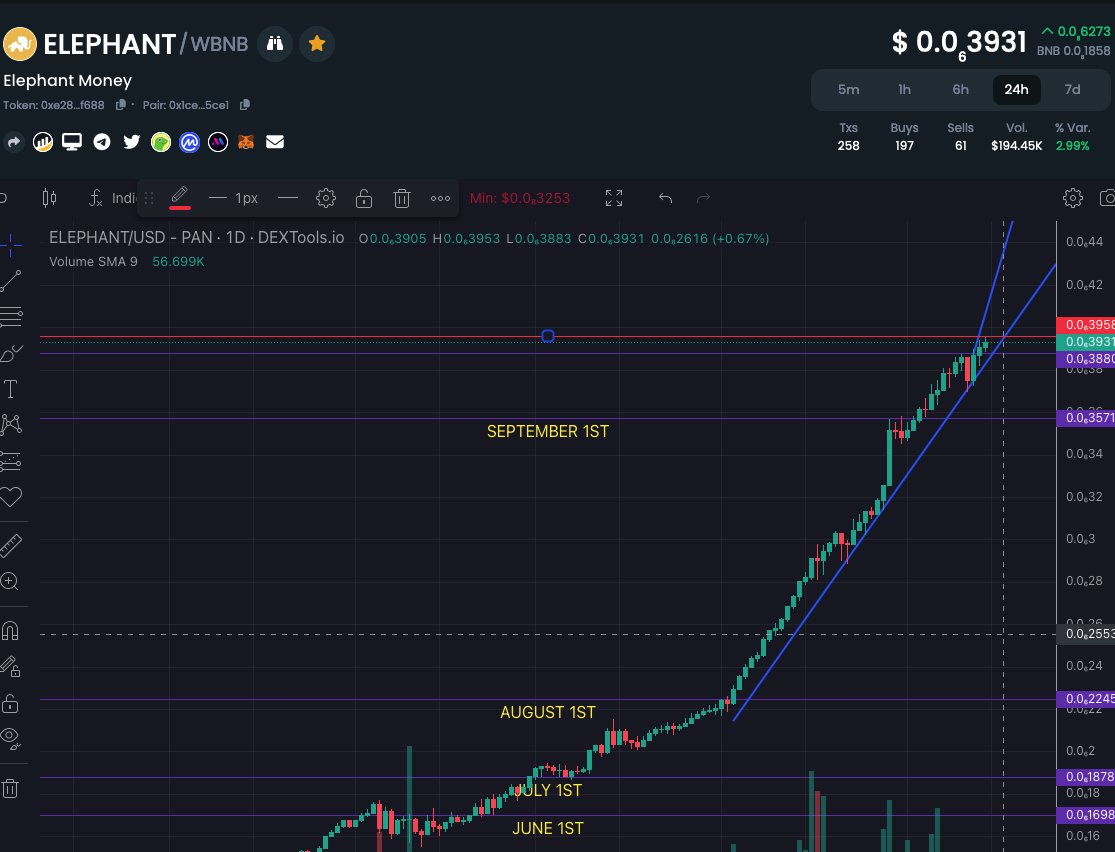Screen dimensions: 1115x852
Task: Open the purple M logo icon
Action: (218, 142)
